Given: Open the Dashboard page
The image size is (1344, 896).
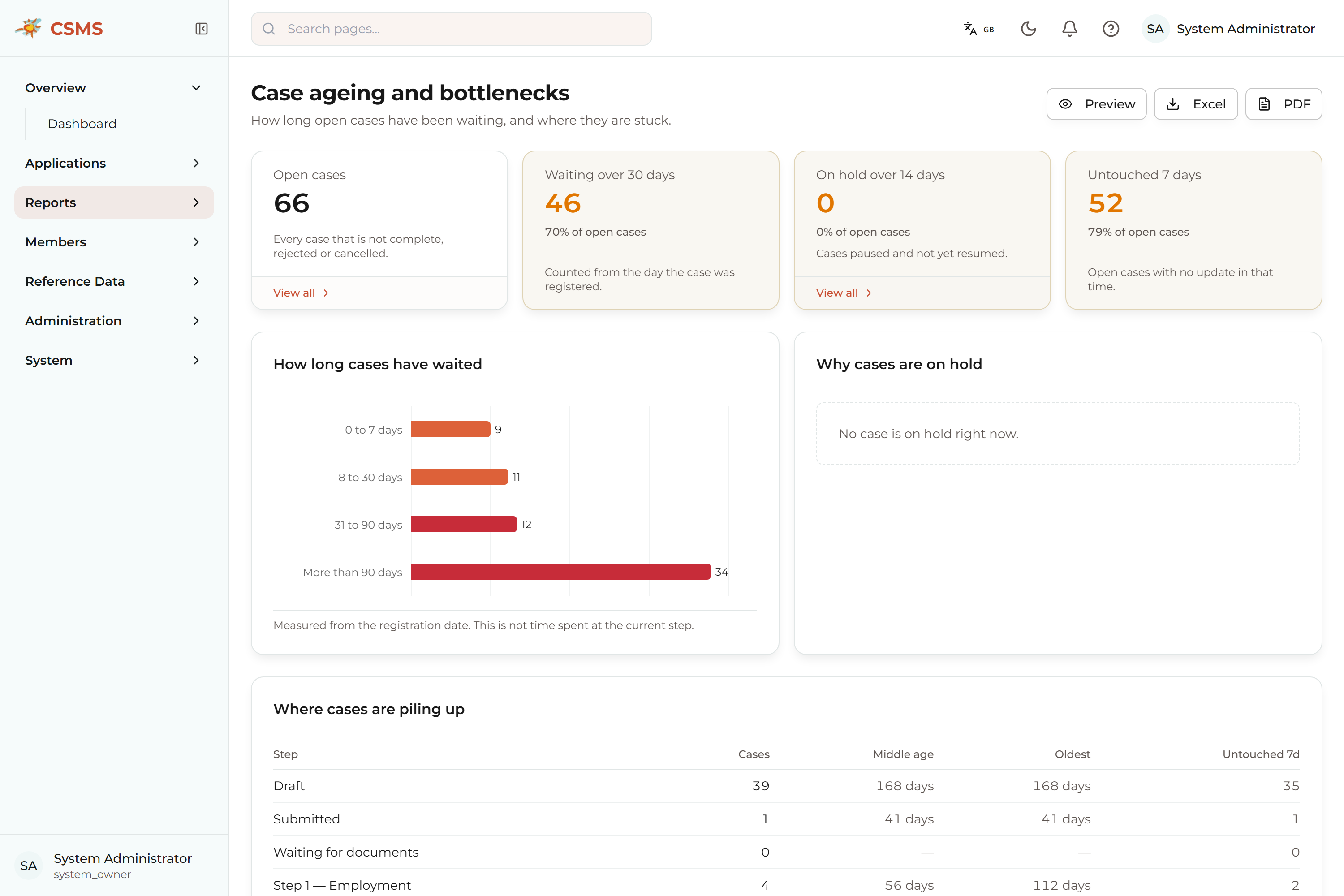Looking at the screenshot, I should [82, 124].
